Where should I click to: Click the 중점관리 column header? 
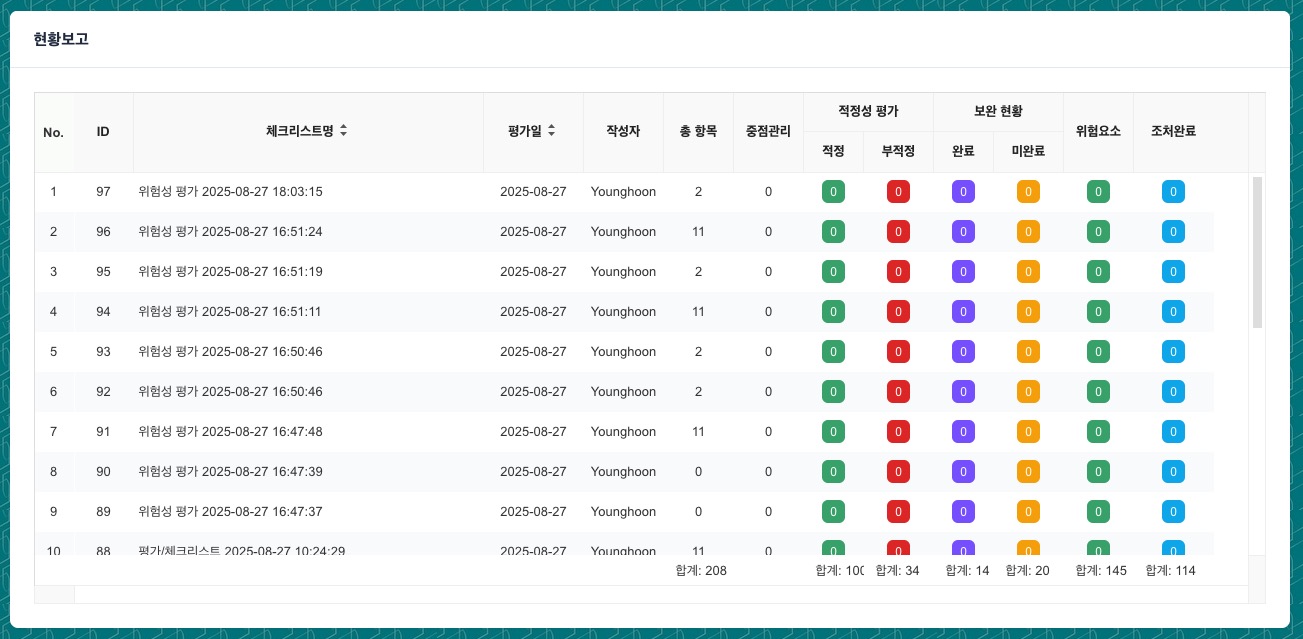click(x=768, y=131)
